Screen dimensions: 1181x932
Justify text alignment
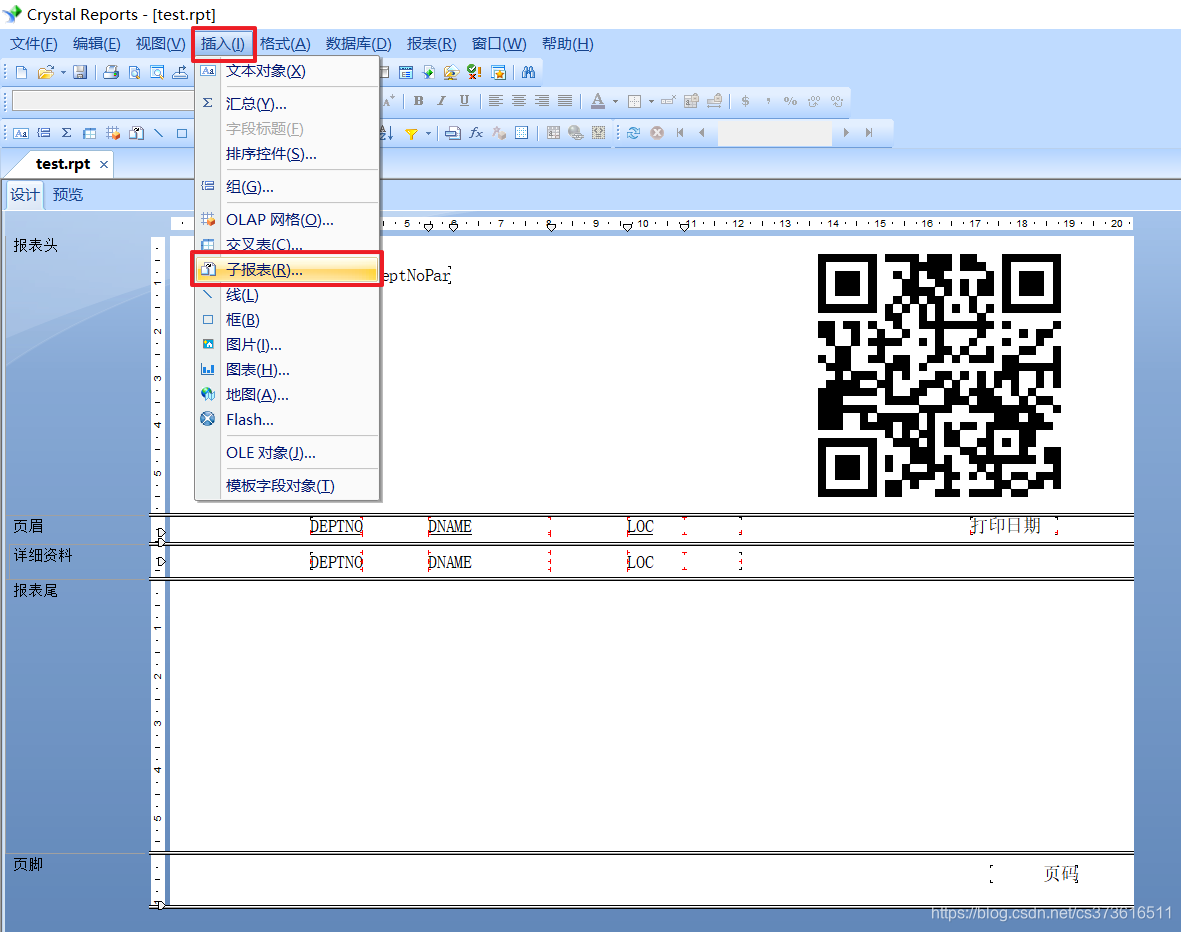tap(565, 101)
